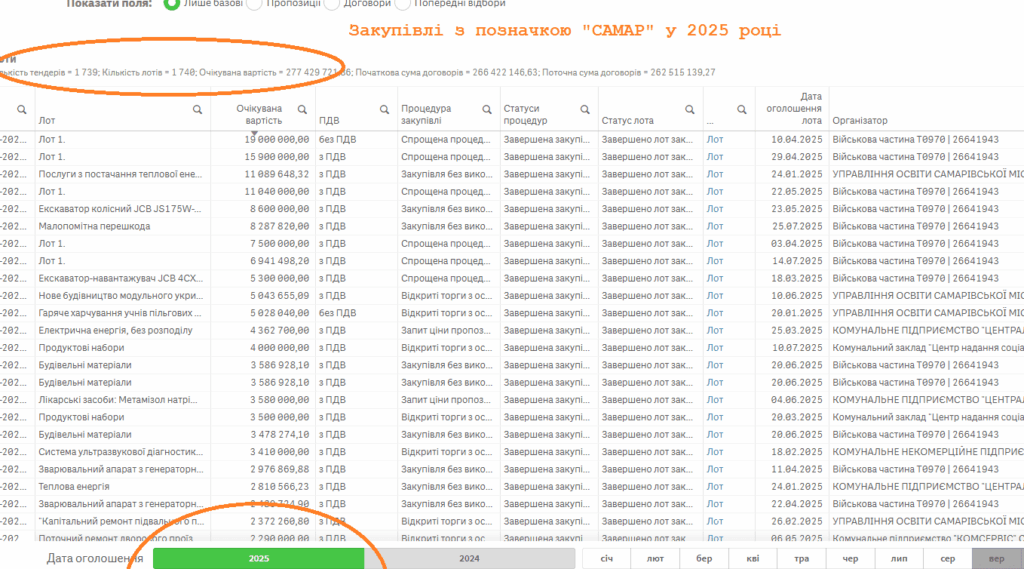The image size is (1024, 569).
Task: Filter by month січ
Action: (606, 558)
